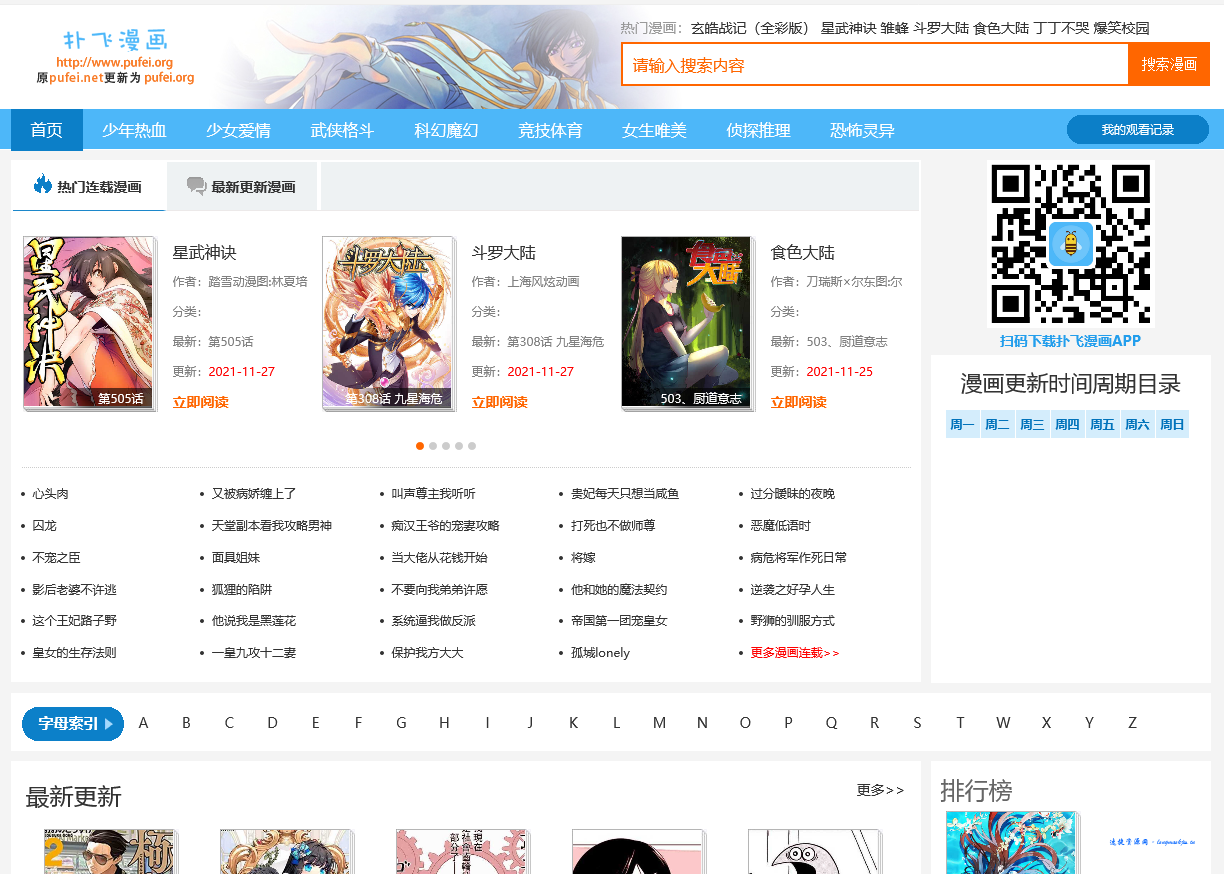Open first thumbnail under 排行榜
This screenshot has width=1224, height=874.
(1011, 842)
